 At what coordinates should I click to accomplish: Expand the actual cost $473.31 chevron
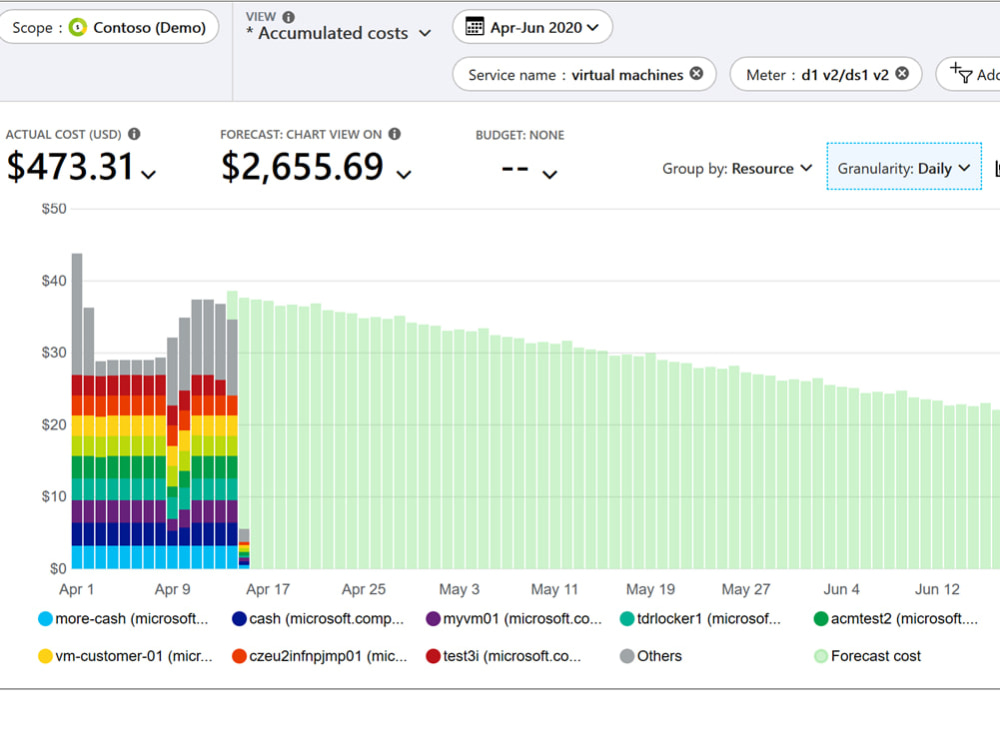pyautogui.click(x=150, y=173)
